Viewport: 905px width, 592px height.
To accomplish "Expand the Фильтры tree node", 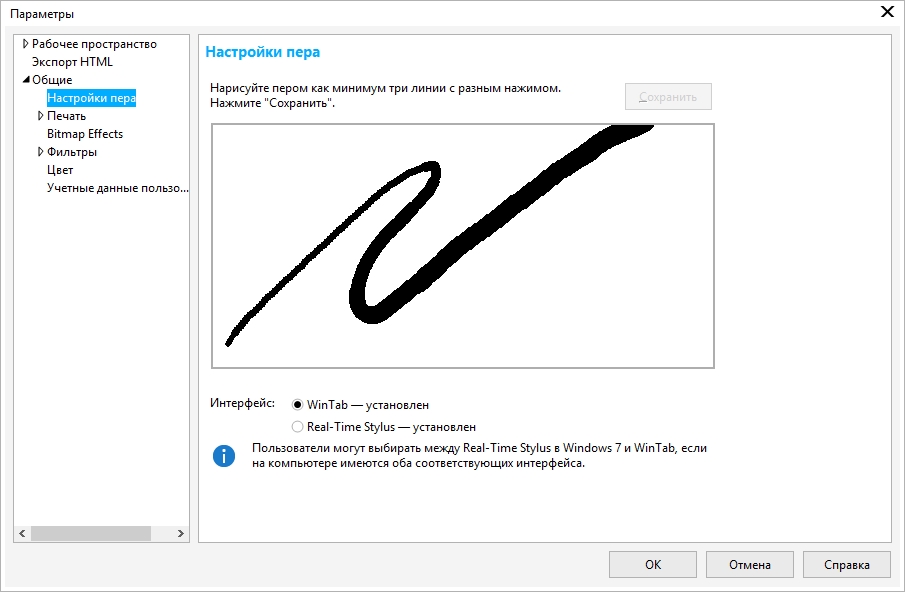I will coord(40,152).
